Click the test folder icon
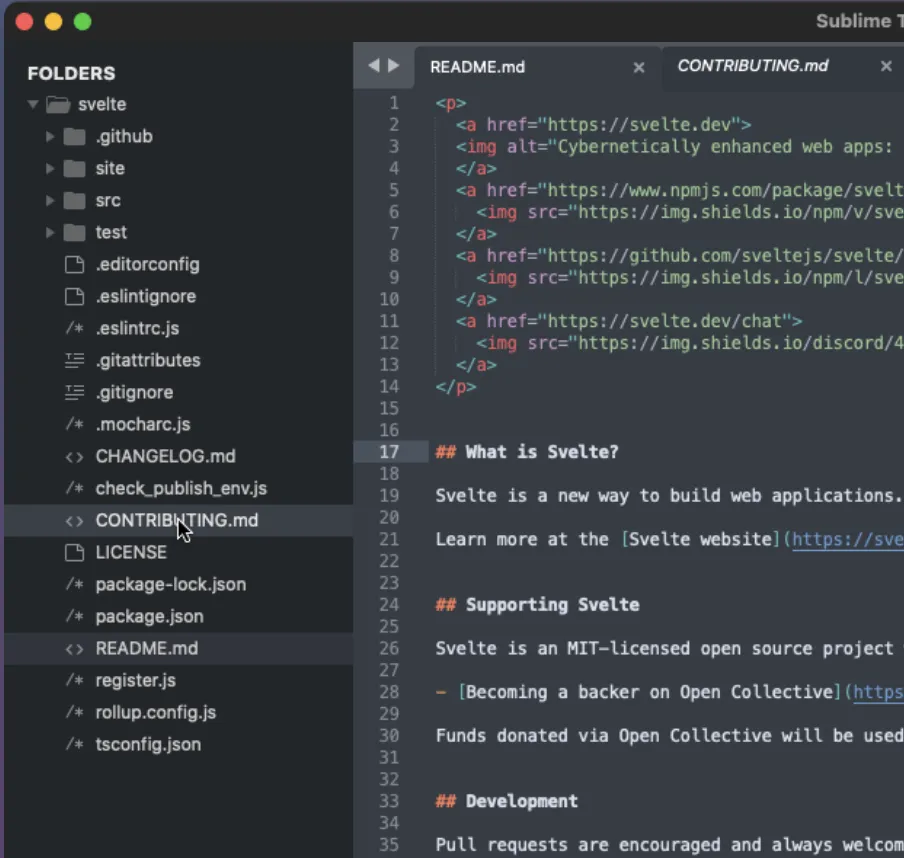The width and height of the screenshot is (904, 858). point(74,232)
